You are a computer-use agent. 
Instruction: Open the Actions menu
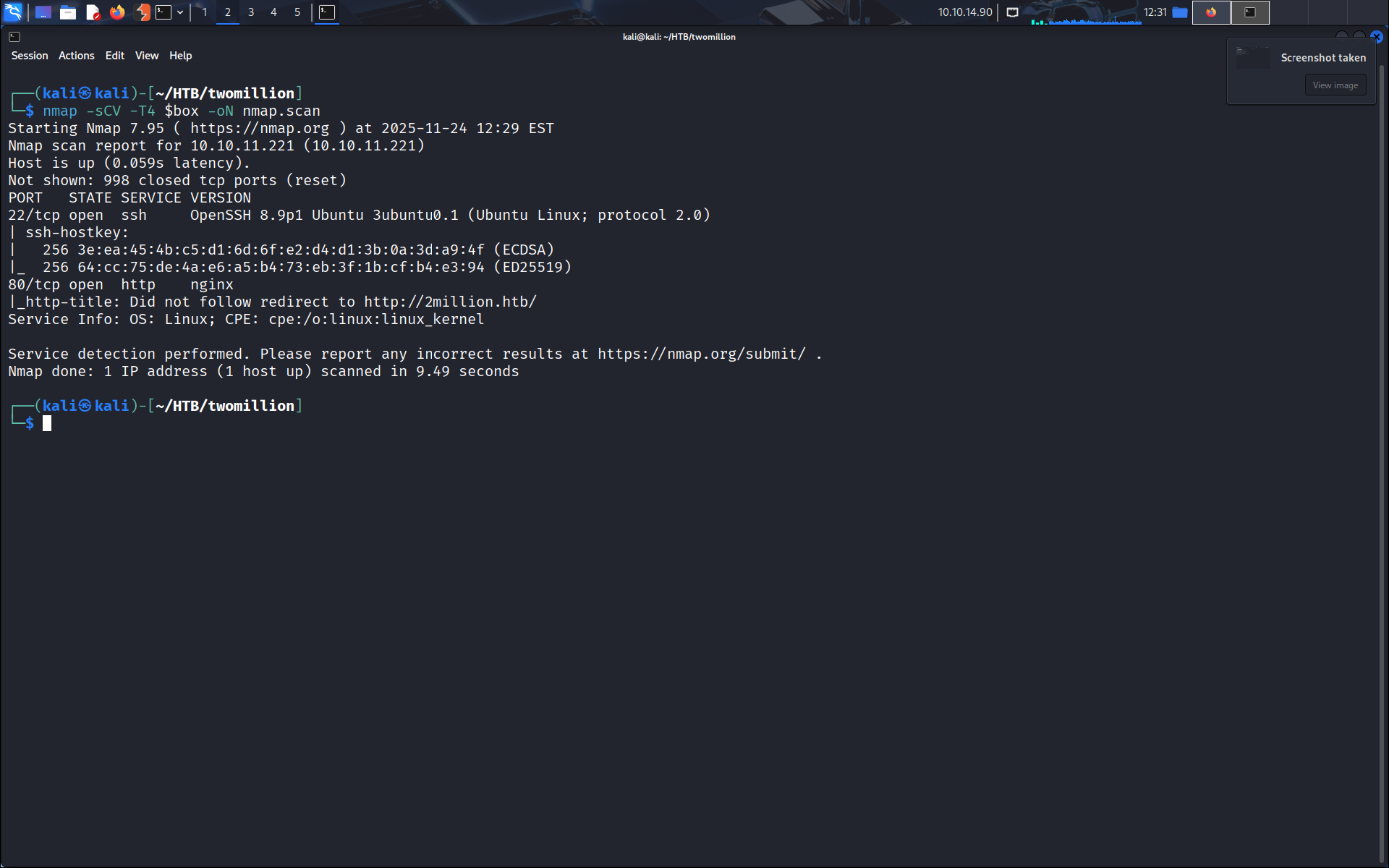click(x=76, y=56)
